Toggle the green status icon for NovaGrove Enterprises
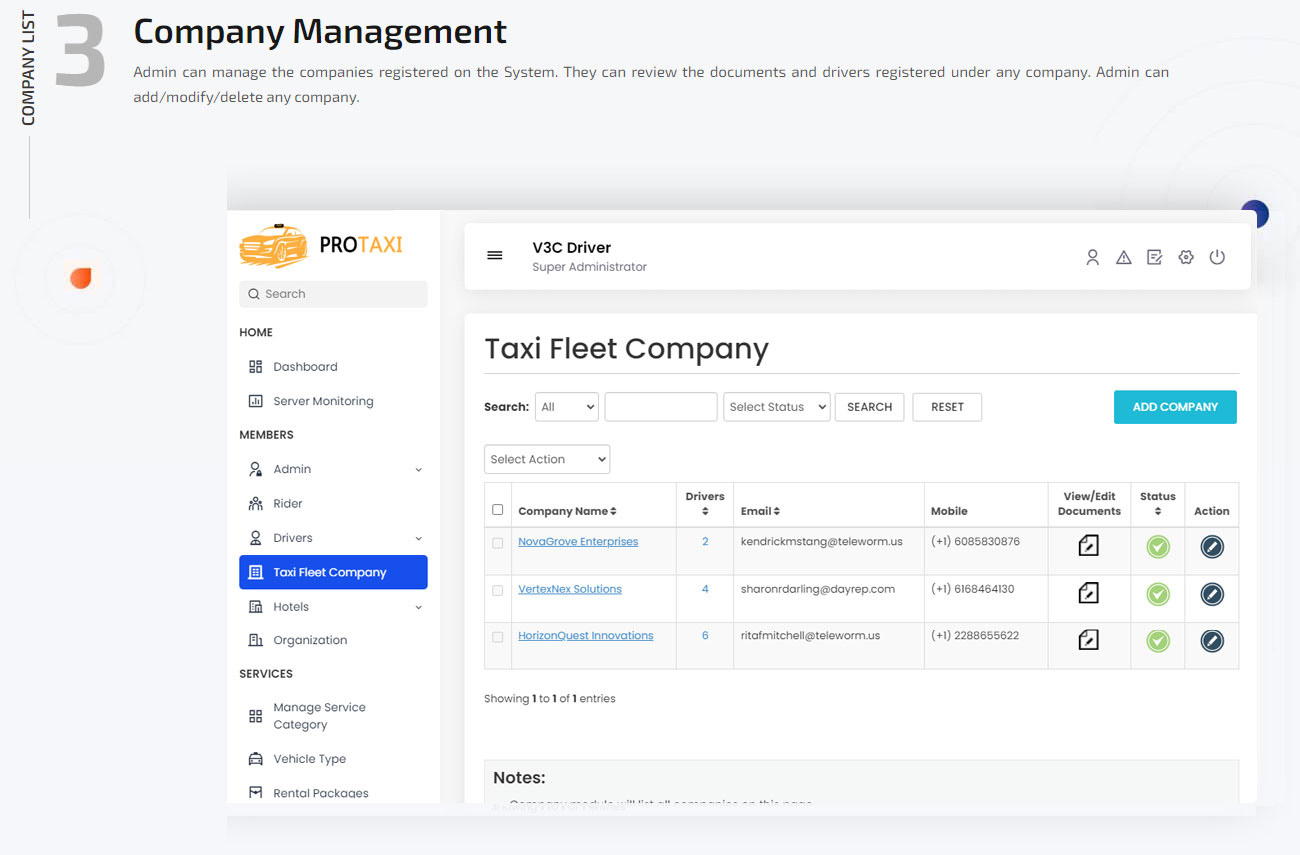 coord(1157,546)
